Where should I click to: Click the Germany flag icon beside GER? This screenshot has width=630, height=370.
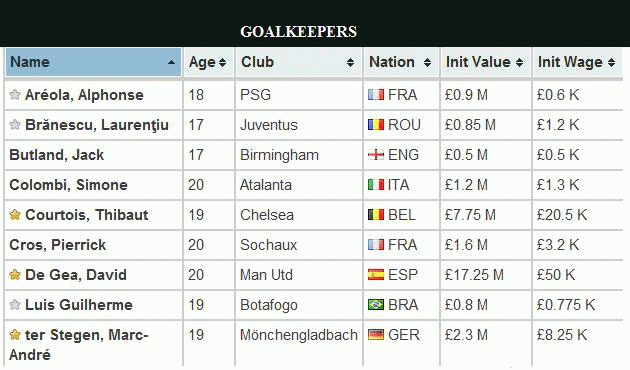[x=376, y=334]
